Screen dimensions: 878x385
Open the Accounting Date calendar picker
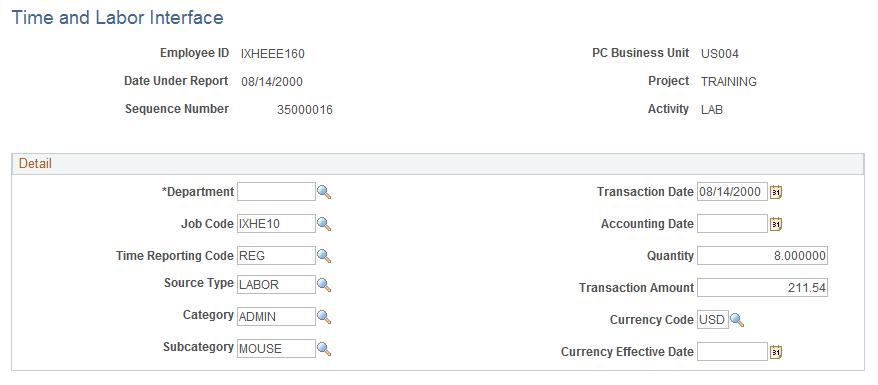(x=776, y=224)
